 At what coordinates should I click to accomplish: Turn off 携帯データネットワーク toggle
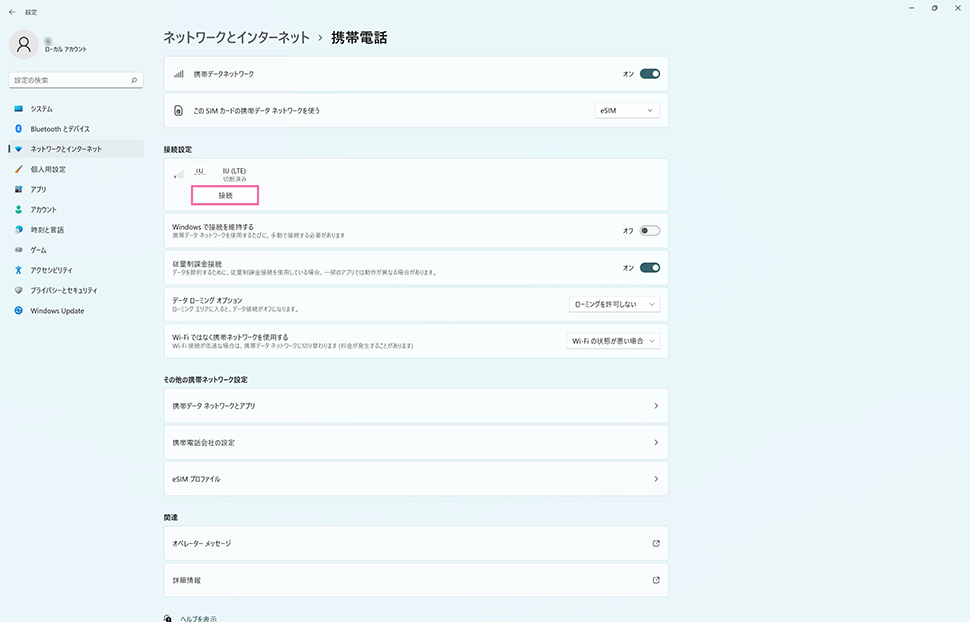(650, 73)
